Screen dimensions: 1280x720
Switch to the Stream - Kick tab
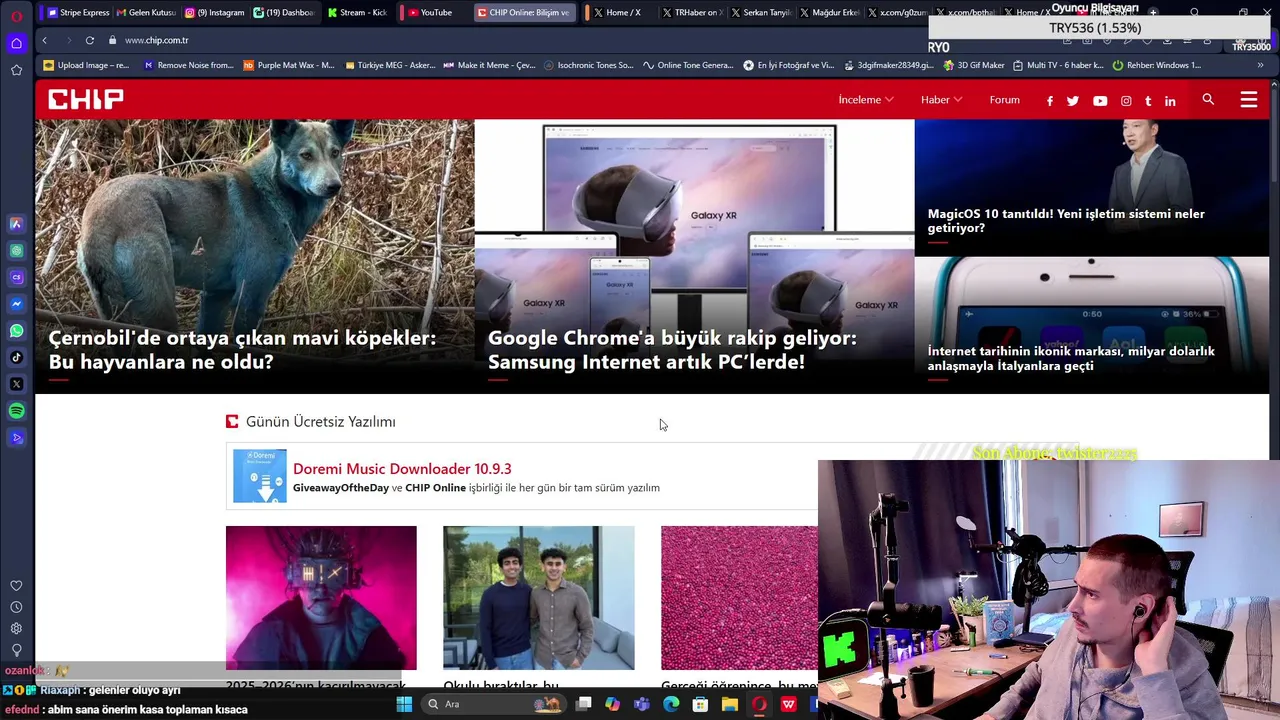[x=356, y=13]
